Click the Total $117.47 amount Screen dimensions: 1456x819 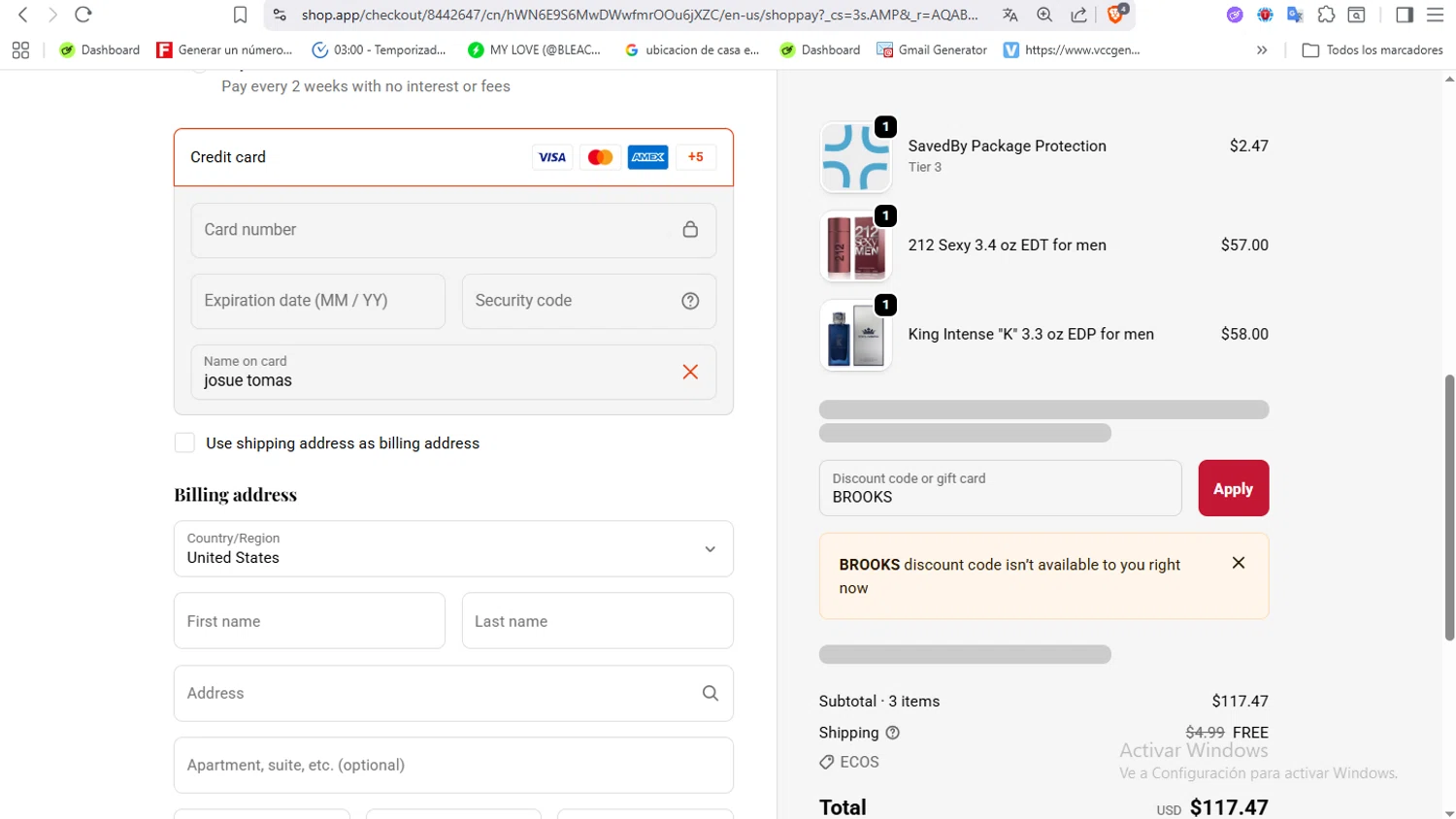[x=1229, y=807]
